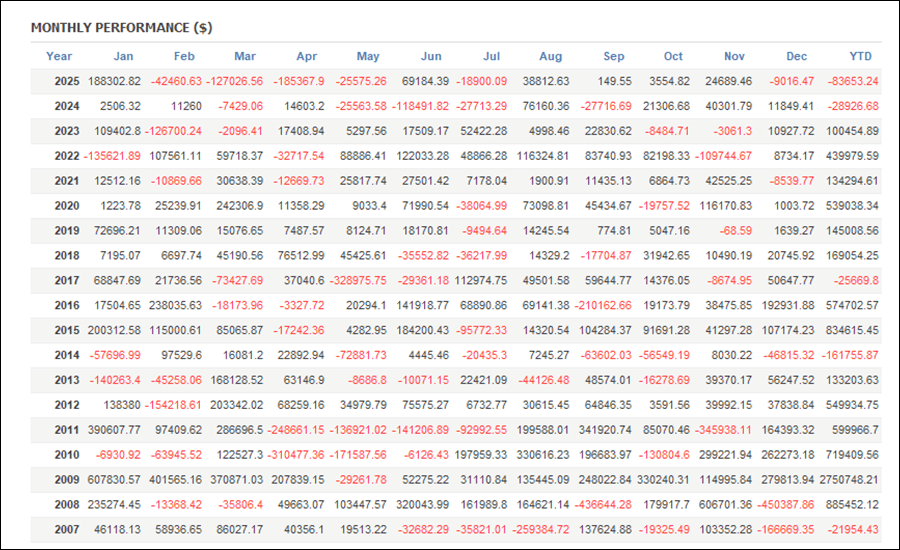The image size is (900, 550).
Task: Click the Sep column header
Action: pyautogui.click(x=613, y=56)
